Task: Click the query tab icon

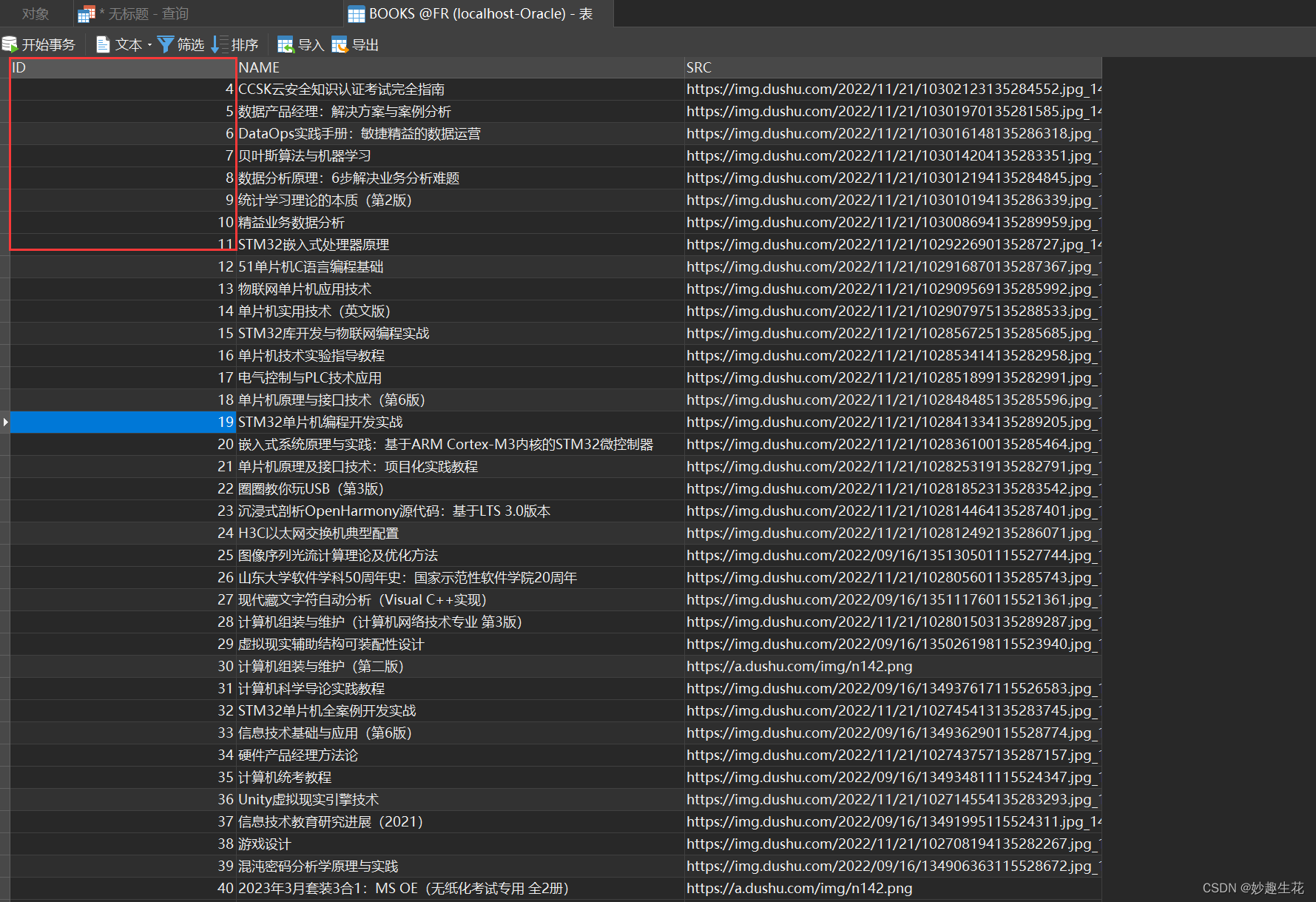Action: point(87,13)
